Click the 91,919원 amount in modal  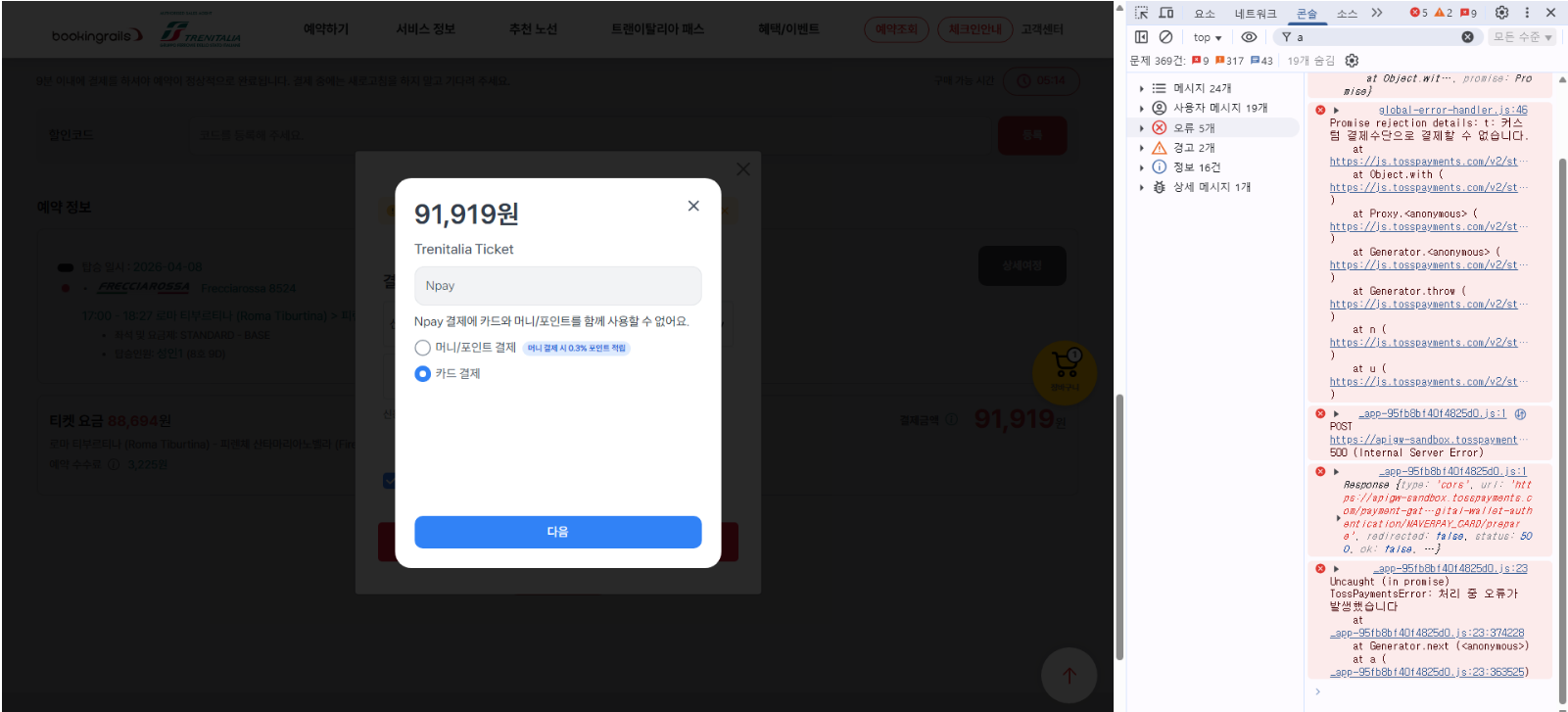466,214
